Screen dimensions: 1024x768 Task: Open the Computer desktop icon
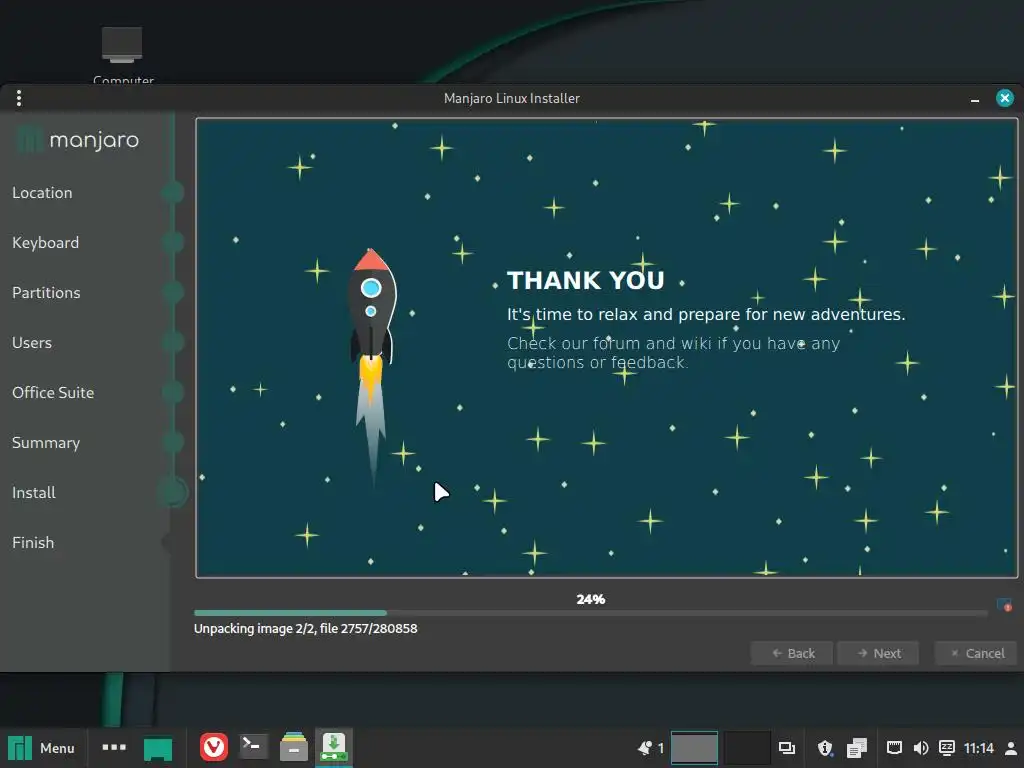[x=123, y=56]
